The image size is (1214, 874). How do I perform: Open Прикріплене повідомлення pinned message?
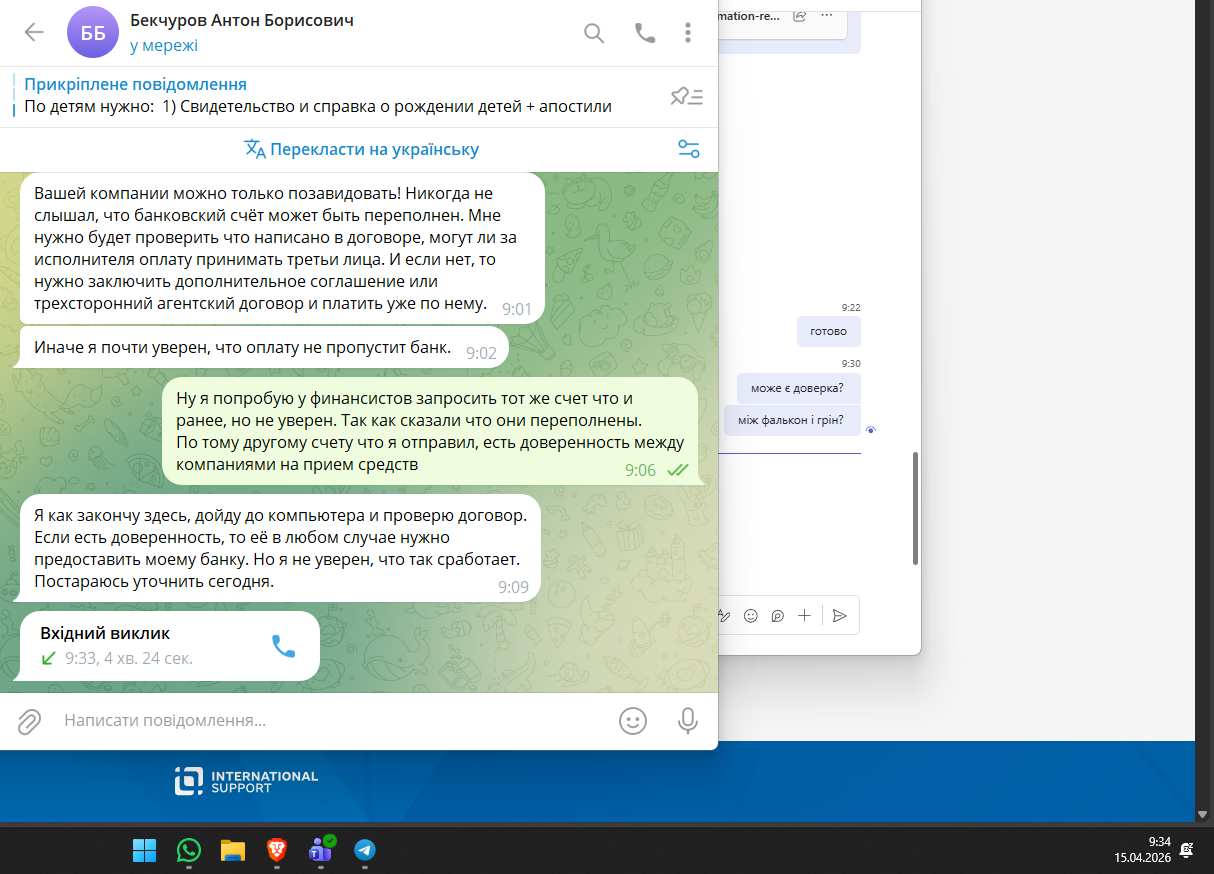click(x=318, y=96)
